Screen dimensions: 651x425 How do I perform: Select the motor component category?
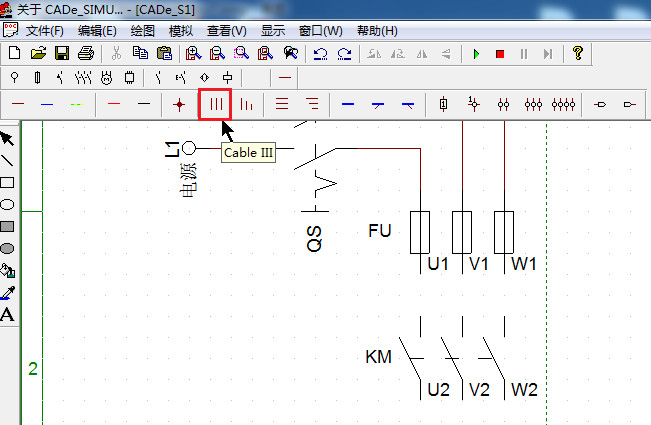[106, 78]
